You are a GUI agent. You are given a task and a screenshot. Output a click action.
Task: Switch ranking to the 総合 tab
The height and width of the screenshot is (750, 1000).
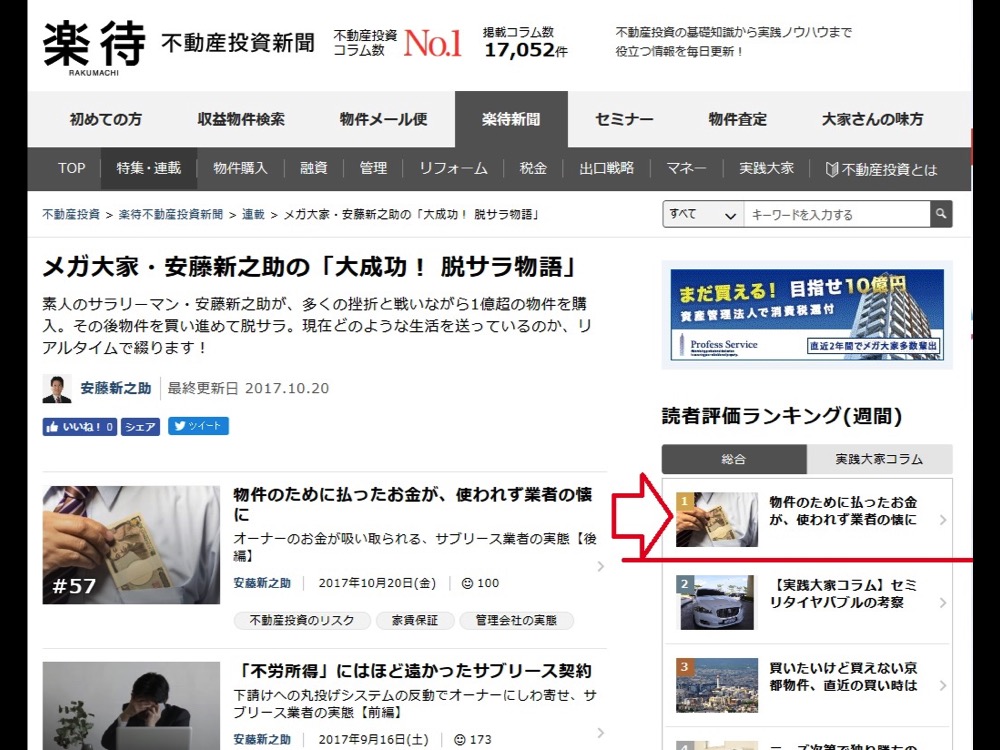(x=734, y=459)
